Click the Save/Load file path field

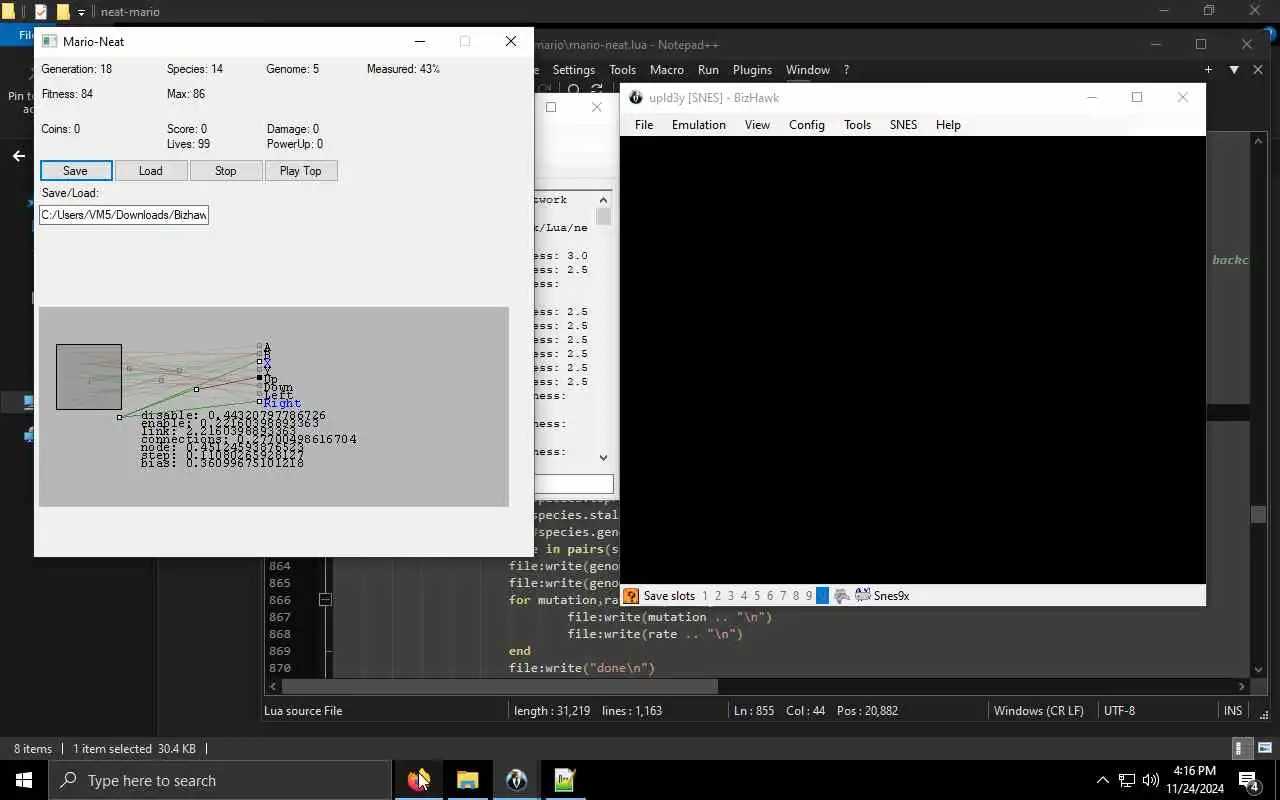click(124, 215)
